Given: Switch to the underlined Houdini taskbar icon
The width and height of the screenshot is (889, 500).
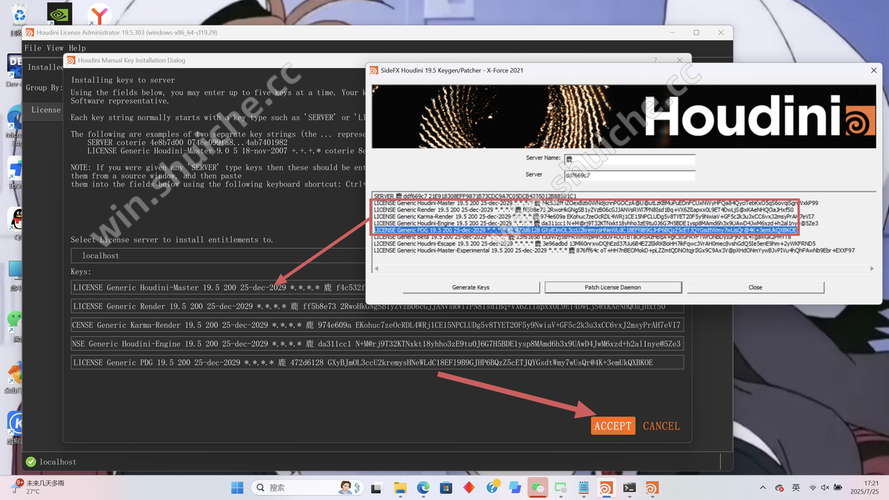Looking at the screenshot, I should [606, 488].
